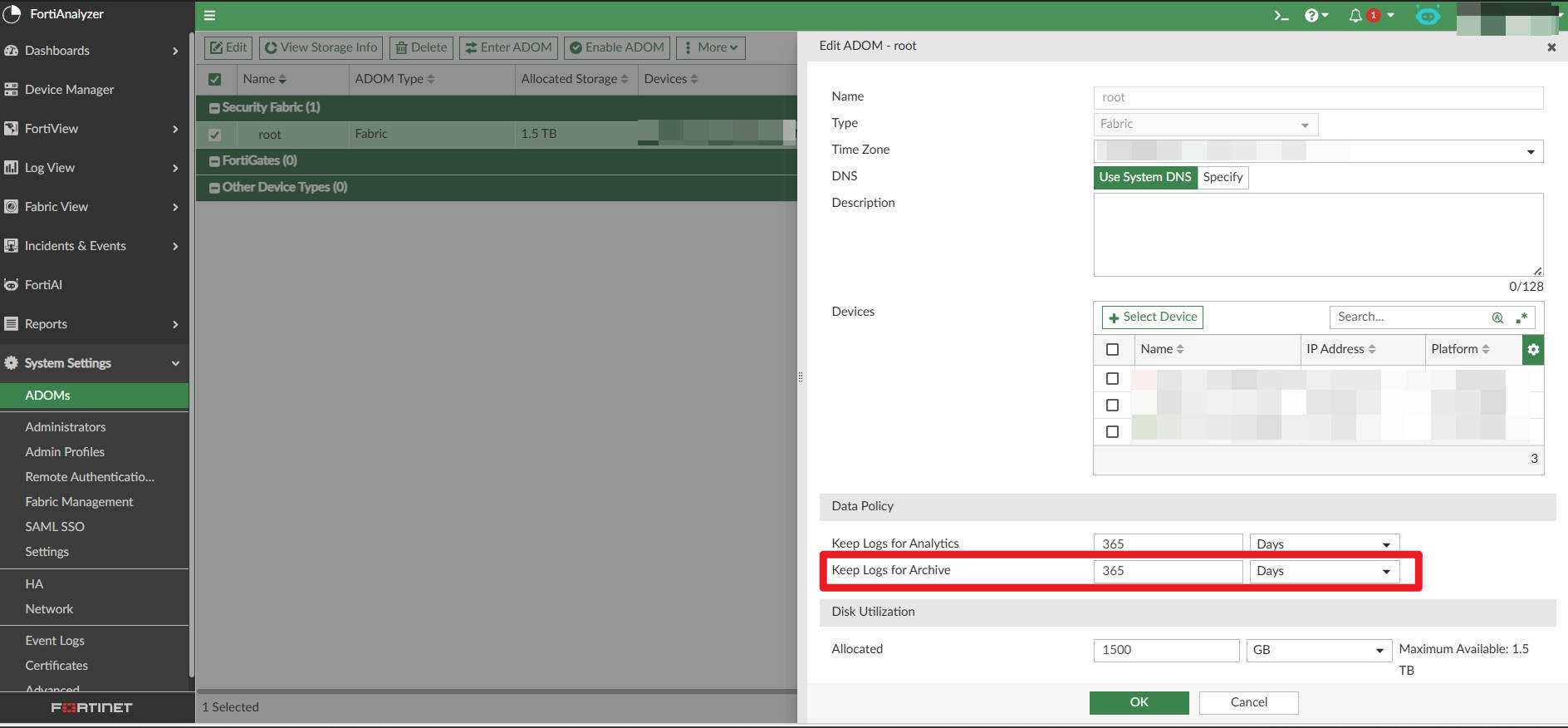
Task: Click the Incidents & Events sidebar icon
Action: [11, 246]
